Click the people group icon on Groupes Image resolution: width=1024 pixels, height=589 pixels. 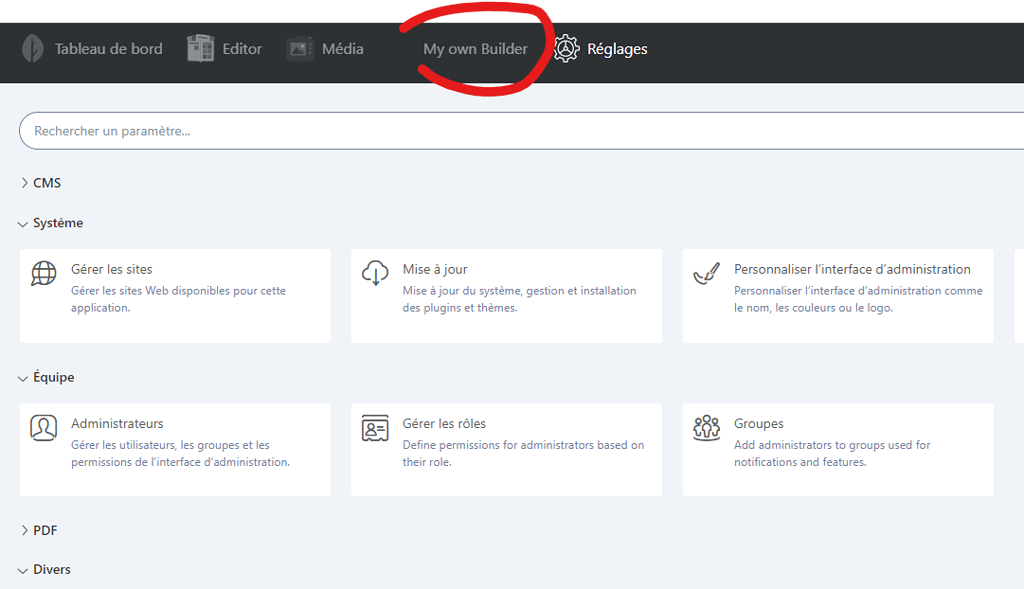point(707,426)
